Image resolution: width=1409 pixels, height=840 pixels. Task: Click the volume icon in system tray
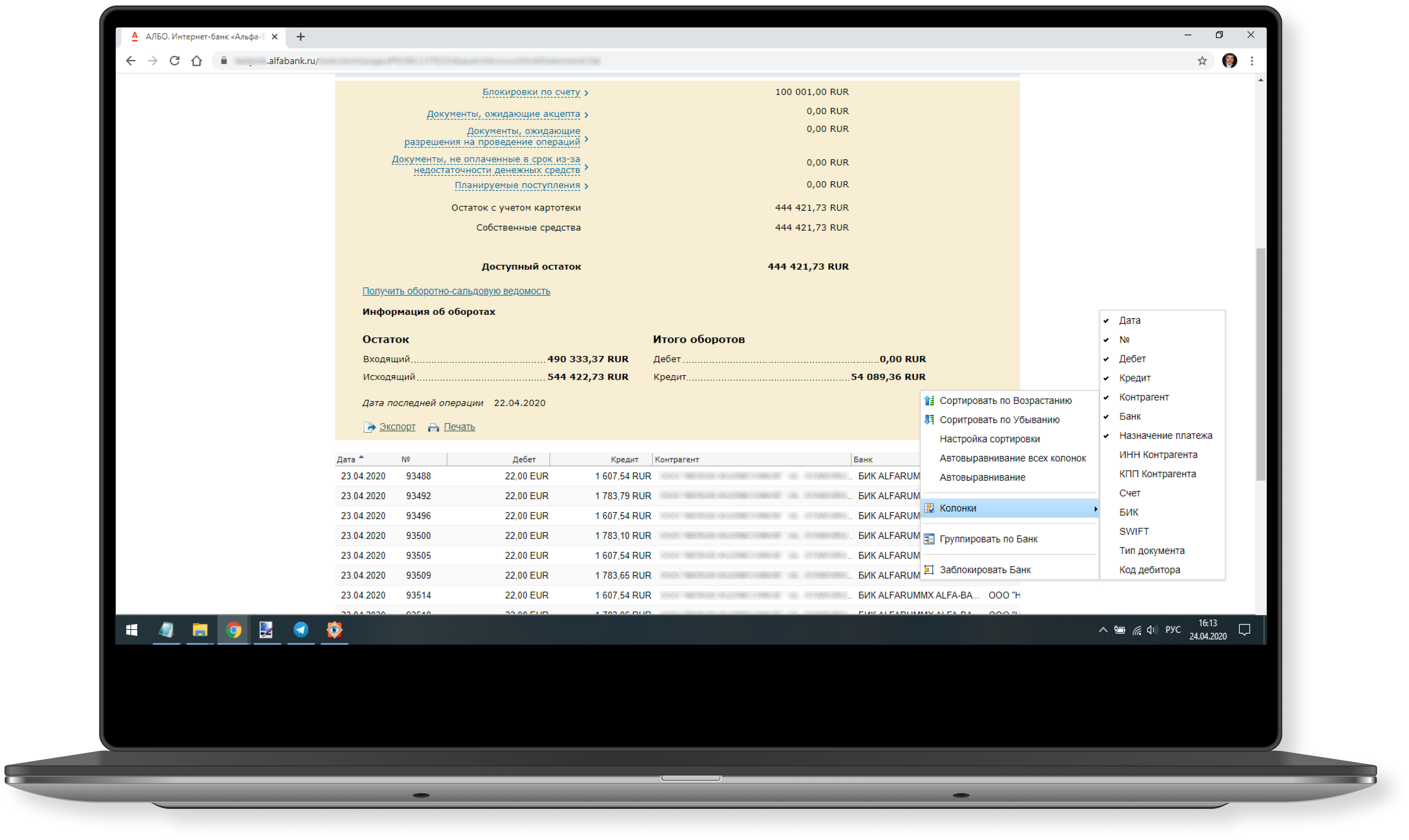tap(1152, 630)
